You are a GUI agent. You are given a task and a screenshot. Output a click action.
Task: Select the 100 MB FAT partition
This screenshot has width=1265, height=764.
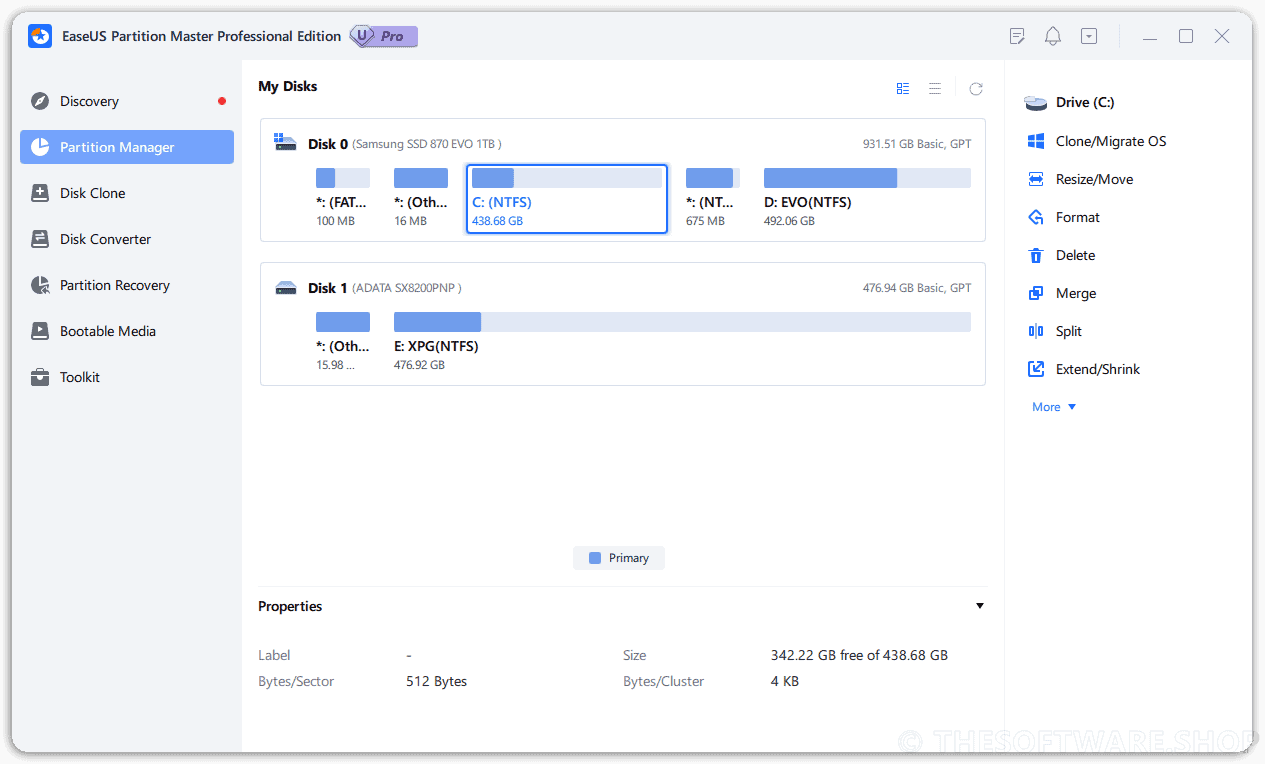click(x=343, y=198)
